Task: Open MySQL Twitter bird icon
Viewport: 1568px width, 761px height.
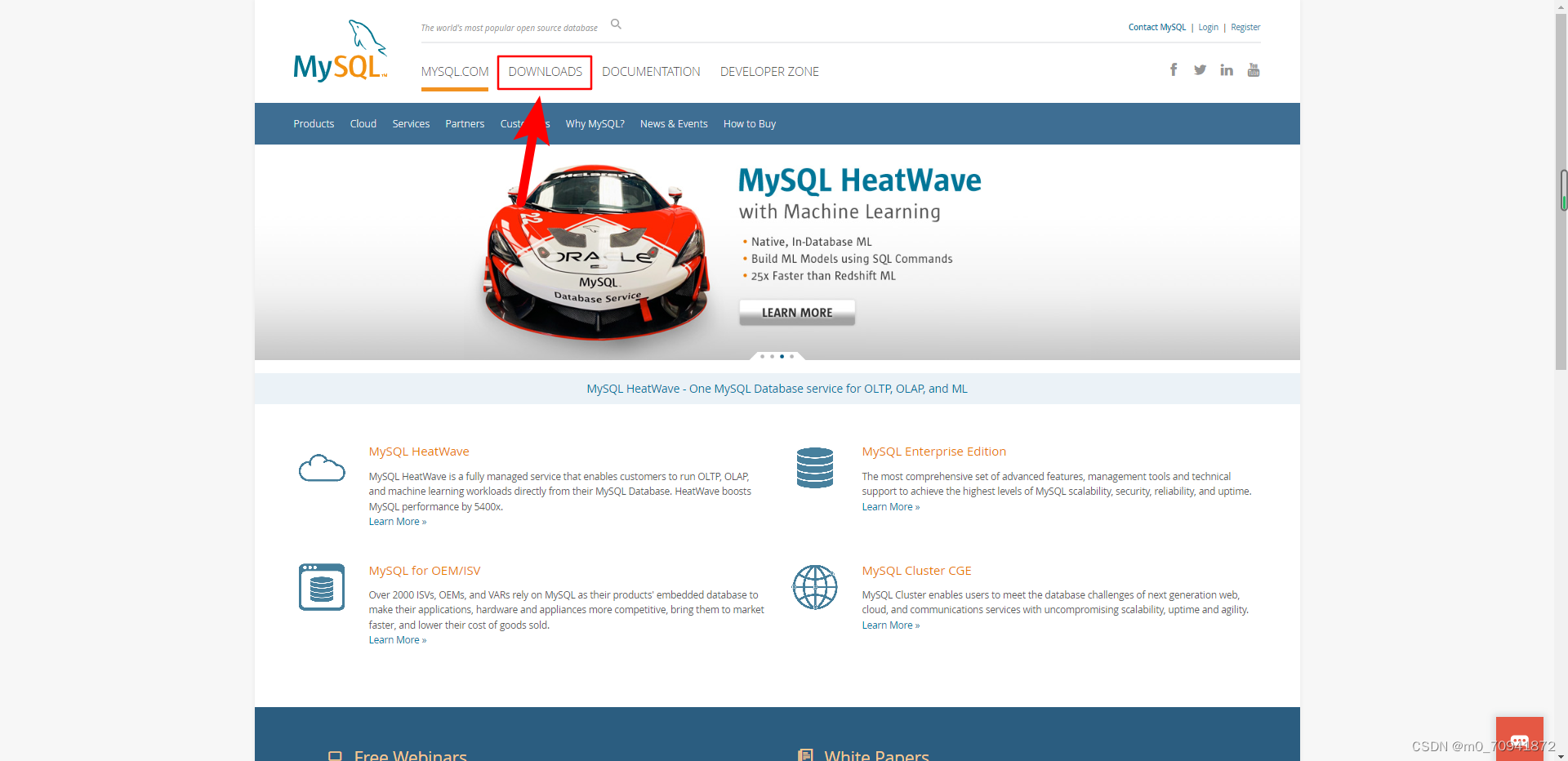Action: pyautogui.click(x=1200, y=69)
